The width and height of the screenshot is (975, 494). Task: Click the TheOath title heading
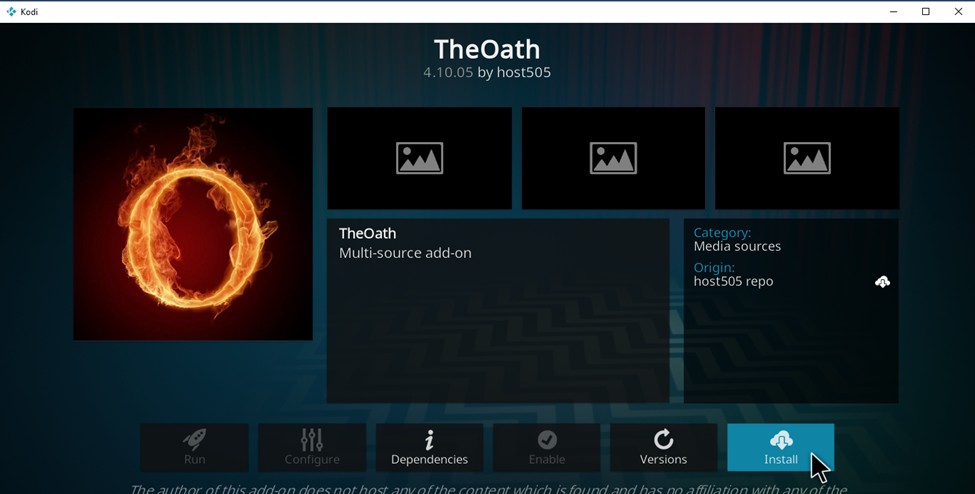487,49
